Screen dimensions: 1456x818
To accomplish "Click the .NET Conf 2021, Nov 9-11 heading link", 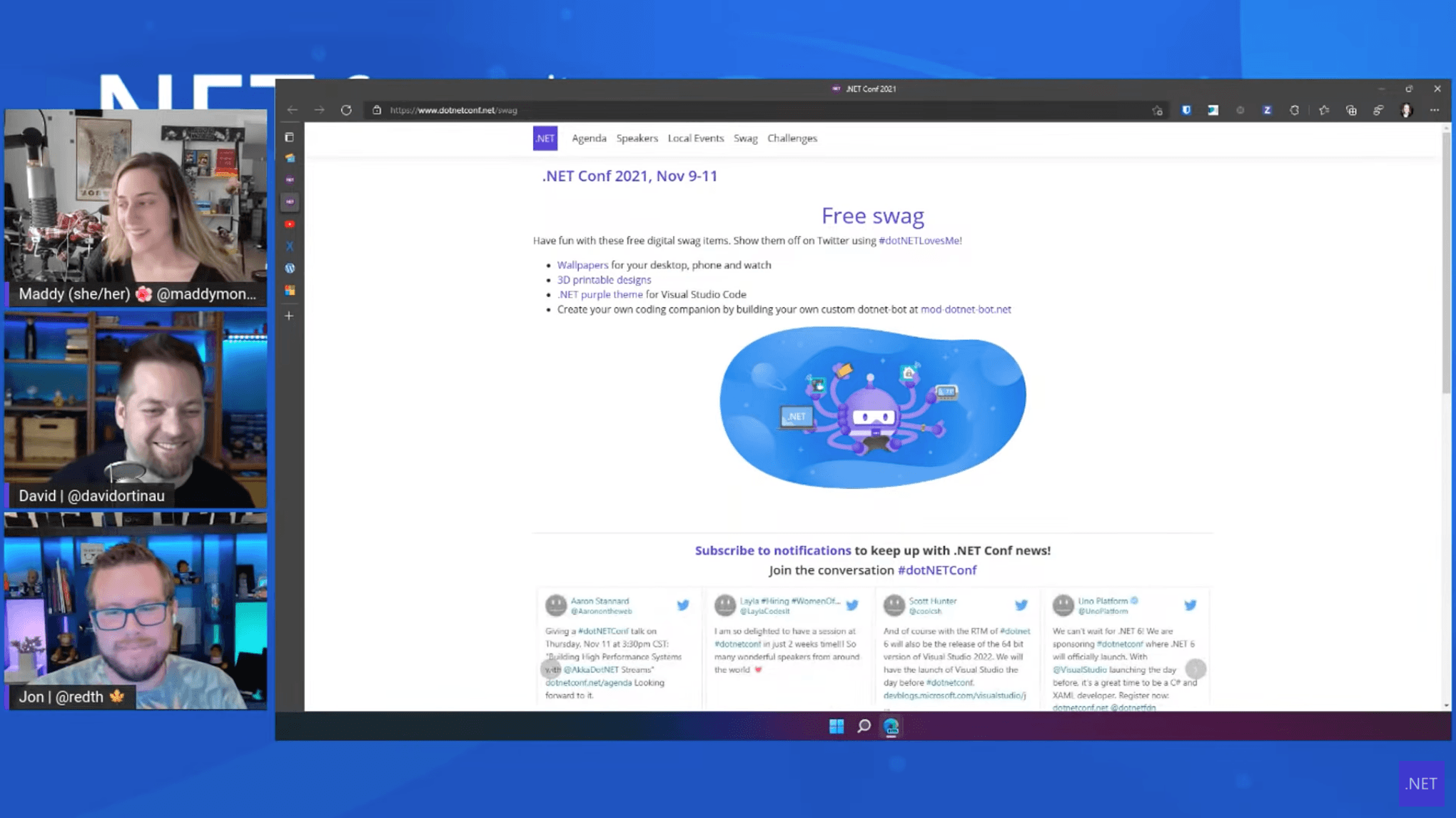I will click(630, 176).
